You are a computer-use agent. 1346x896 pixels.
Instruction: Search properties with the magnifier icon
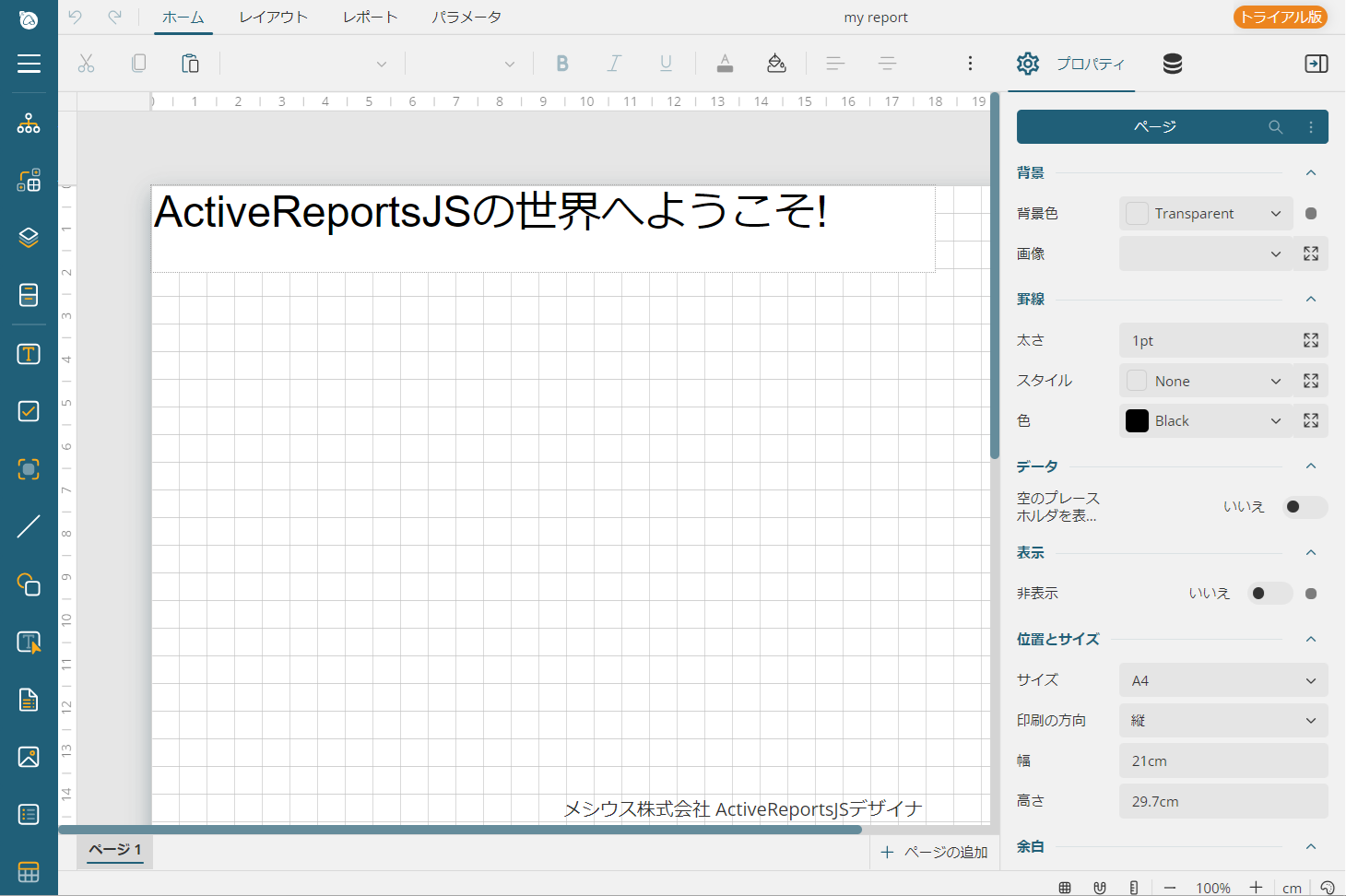click(1276, 127)
